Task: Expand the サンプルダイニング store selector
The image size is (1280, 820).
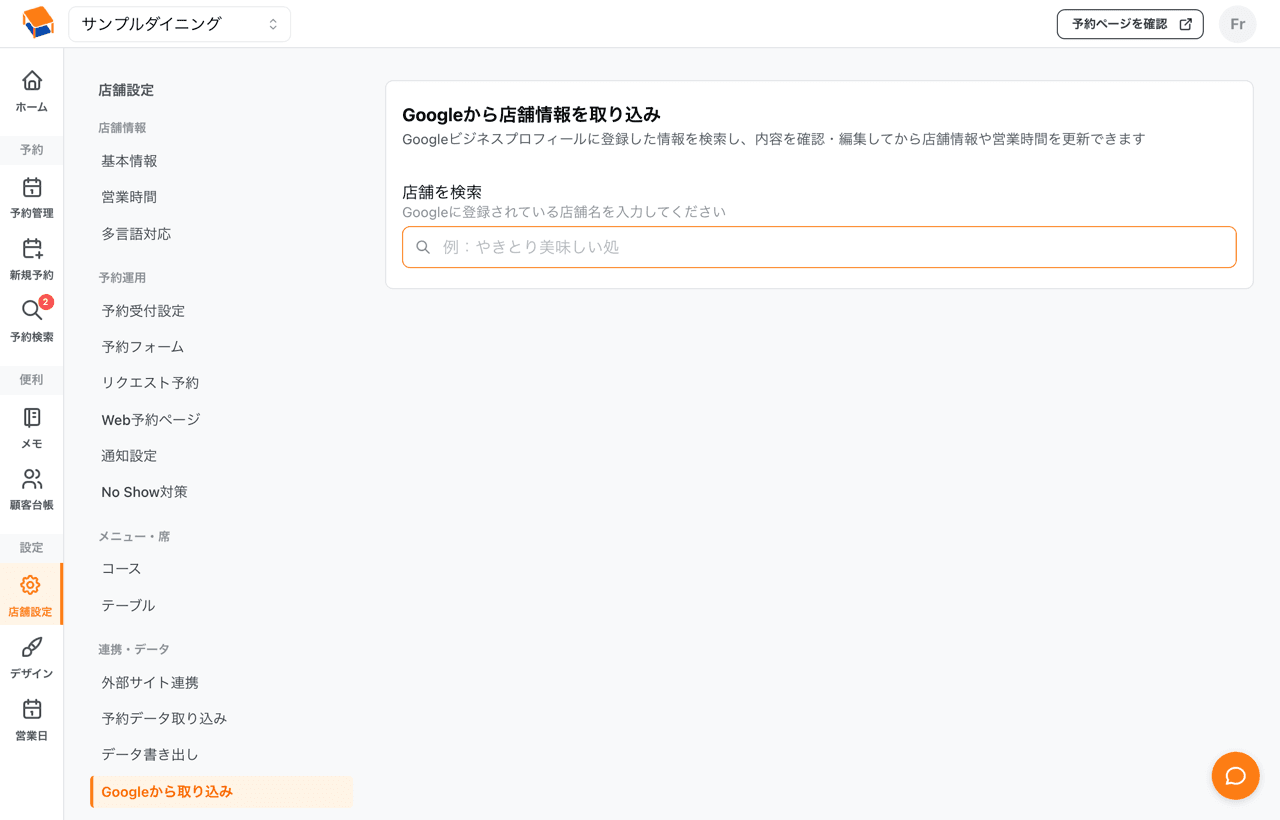Action: (180, 24)
